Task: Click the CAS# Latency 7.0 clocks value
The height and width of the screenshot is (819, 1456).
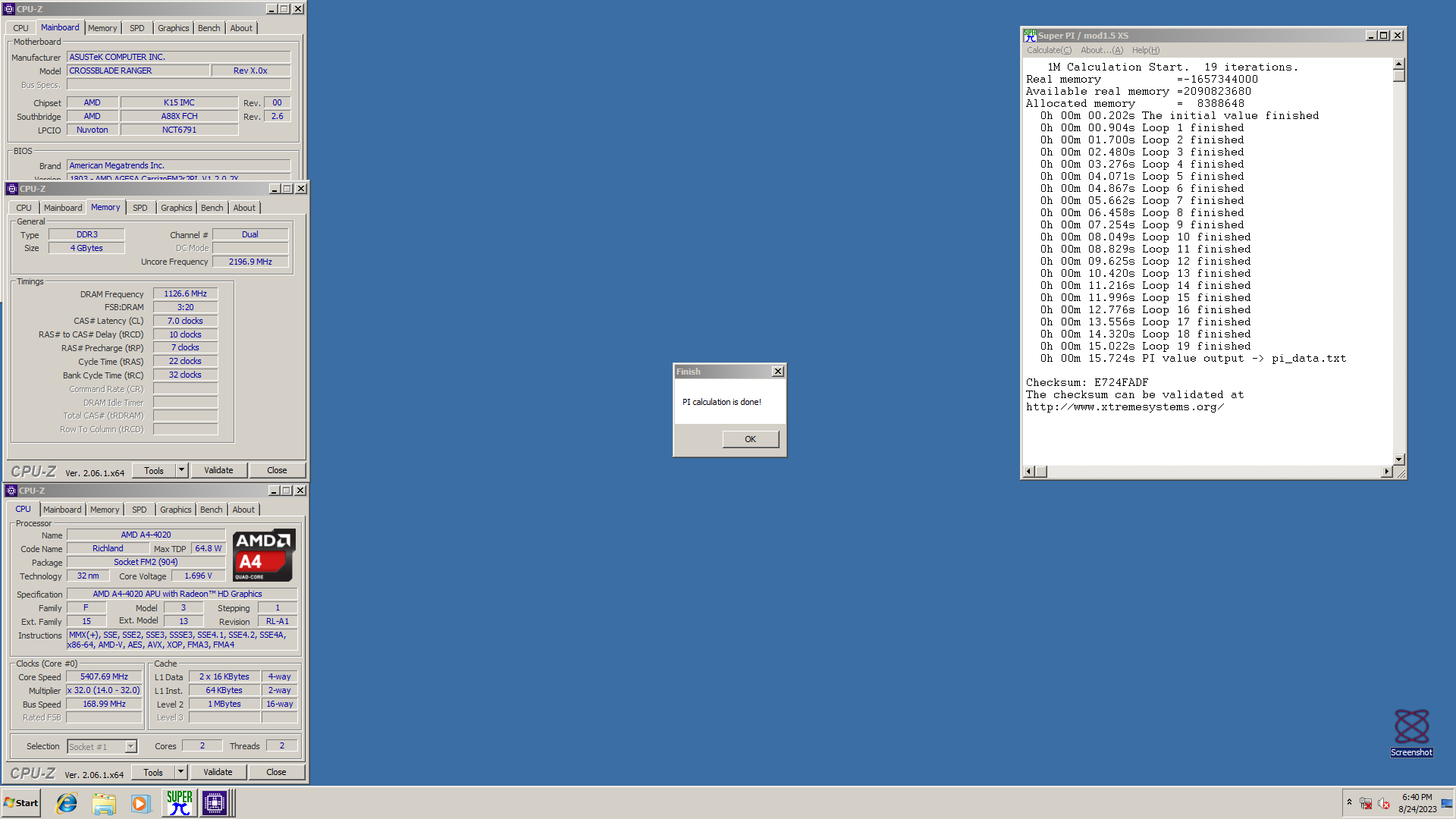Action: point(185,321)
